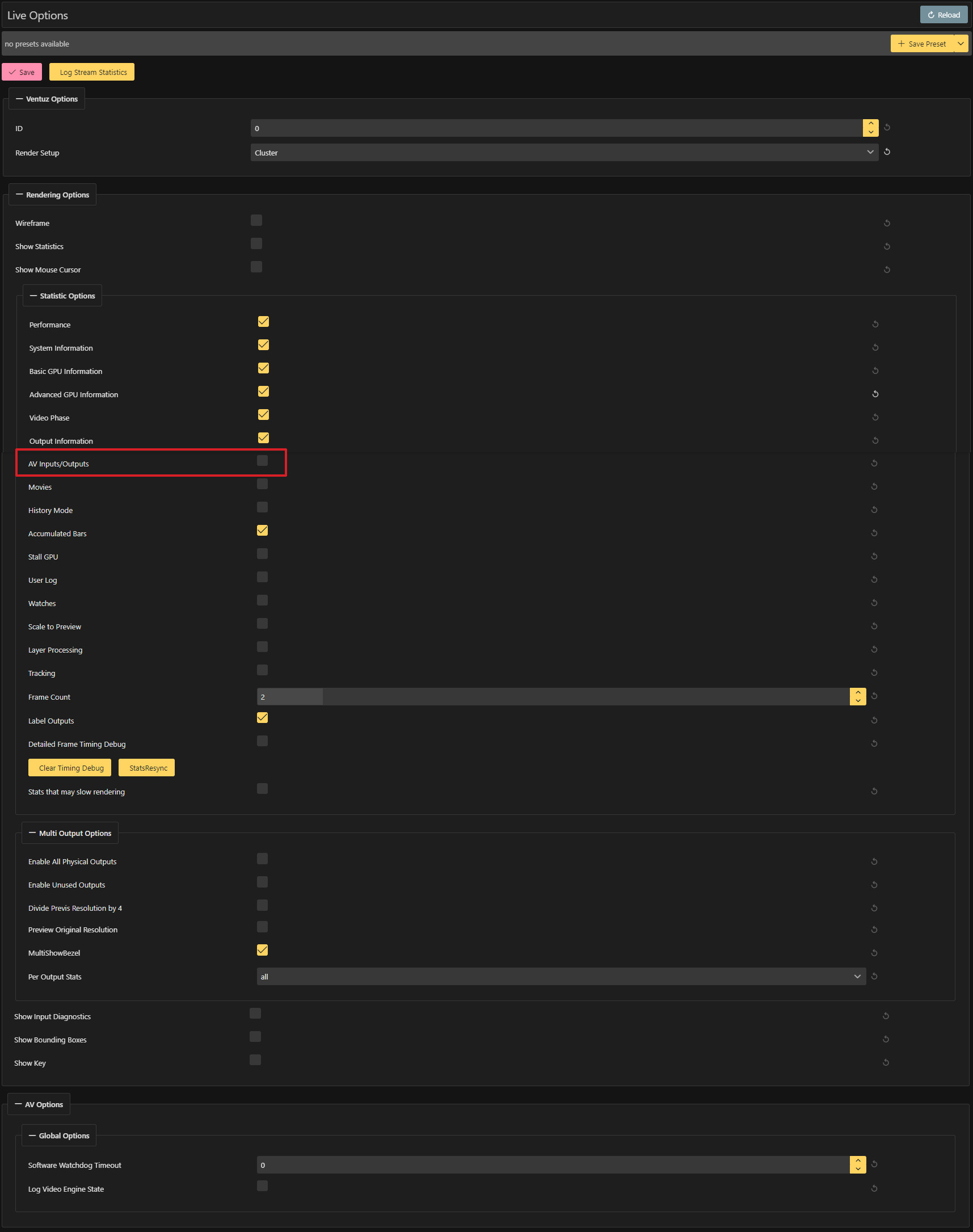
Task: Click reset icon for Advanced GPU Information
Action: [x=875, y=394]
